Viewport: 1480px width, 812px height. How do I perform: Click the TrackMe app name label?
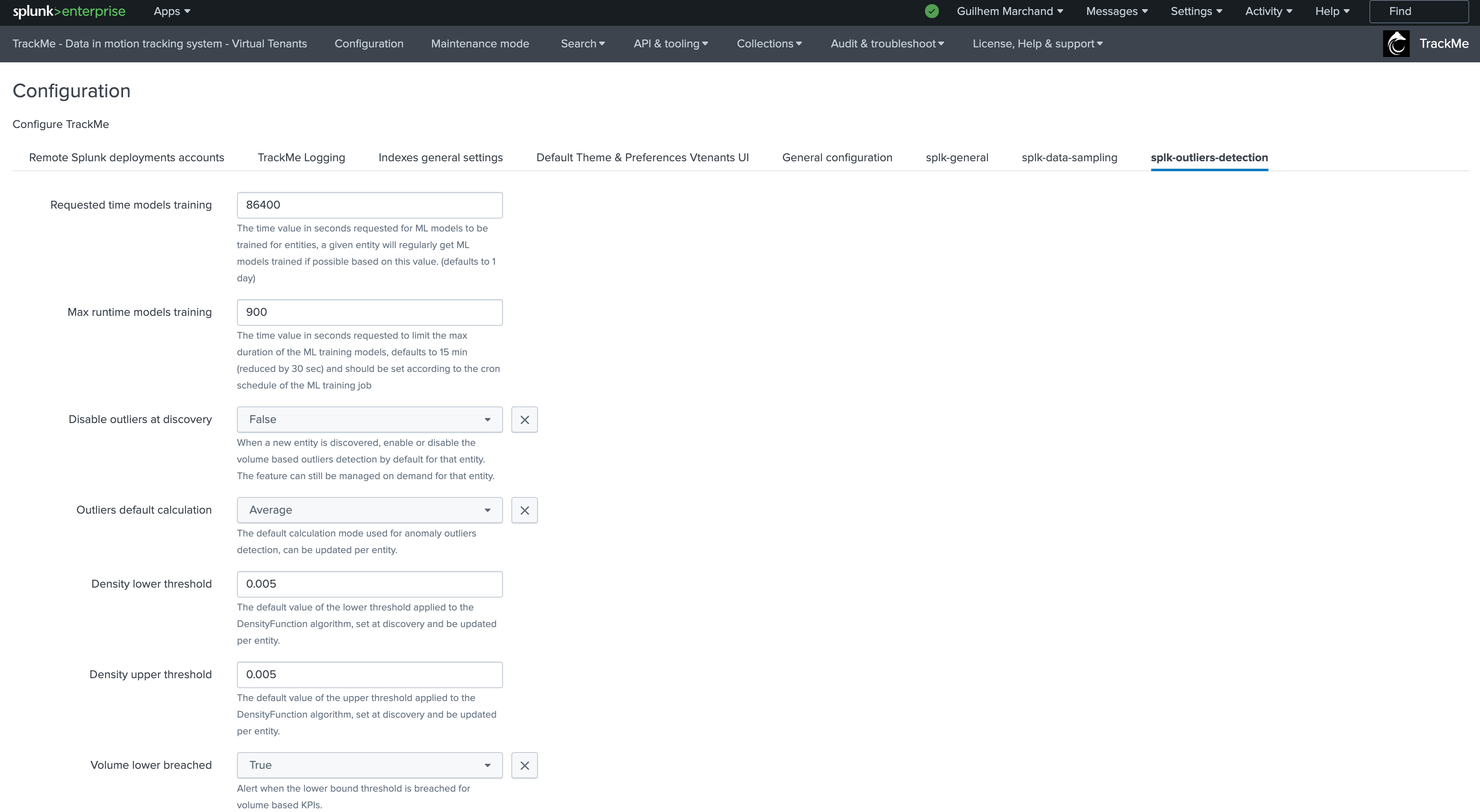pos(1444,44)
